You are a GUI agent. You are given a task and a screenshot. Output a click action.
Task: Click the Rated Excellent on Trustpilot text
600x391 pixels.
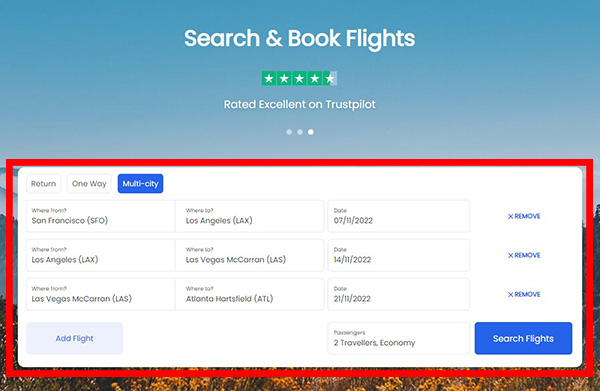tap(300, 104)
